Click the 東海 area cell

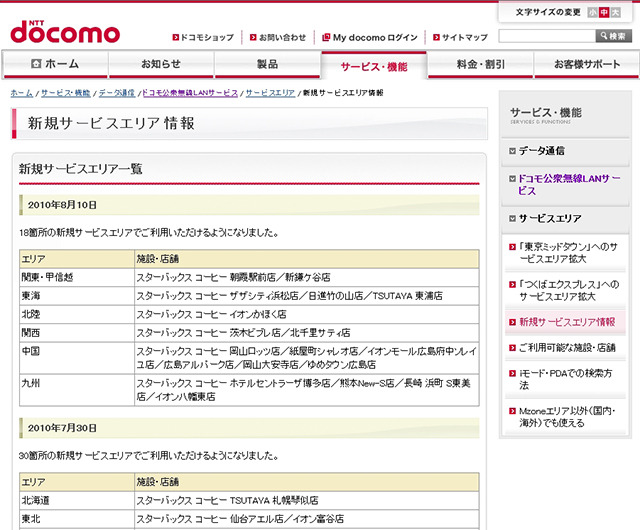coord(77,296)
